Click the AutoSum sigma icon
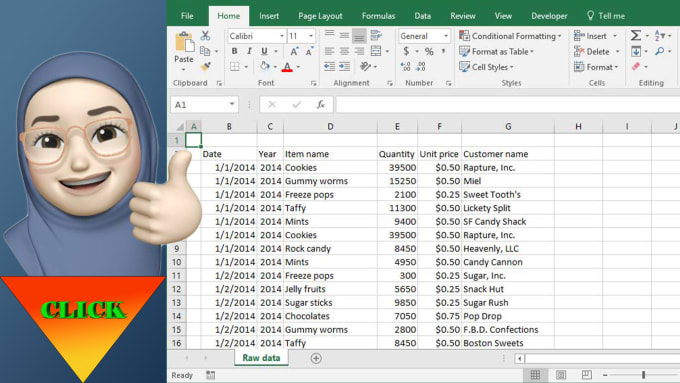 click(x=636, y=36)
